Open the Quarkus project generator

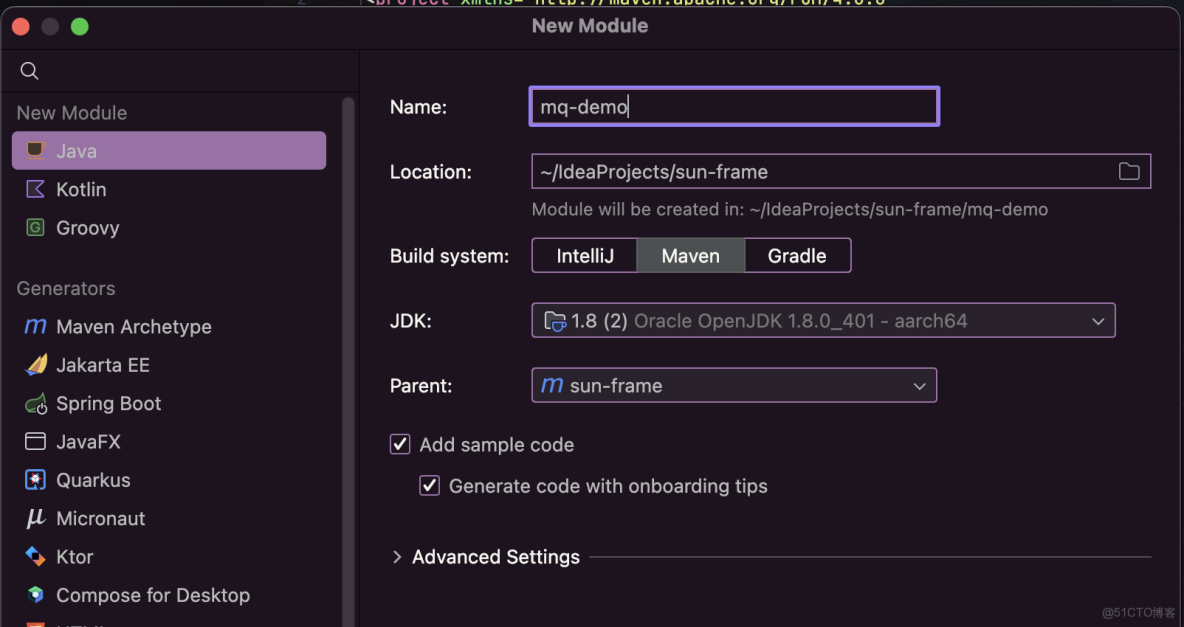click(94, 480)
